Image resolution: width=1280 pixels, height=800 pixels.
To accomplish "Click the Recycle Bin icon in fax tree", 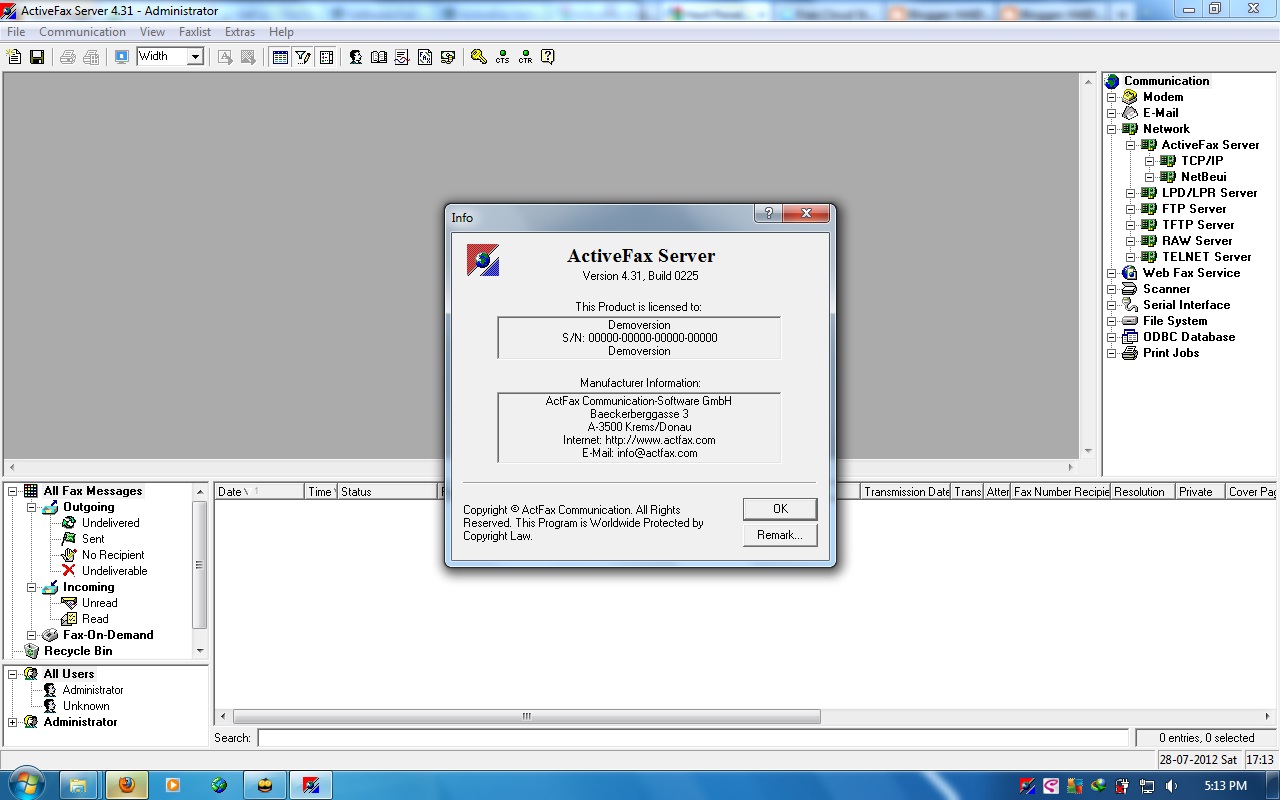I will coord(31,651).
